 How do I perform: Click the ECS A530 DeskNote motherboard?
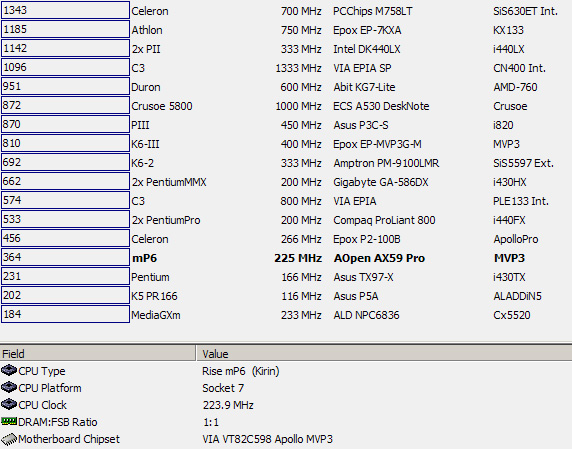[381, 106]
